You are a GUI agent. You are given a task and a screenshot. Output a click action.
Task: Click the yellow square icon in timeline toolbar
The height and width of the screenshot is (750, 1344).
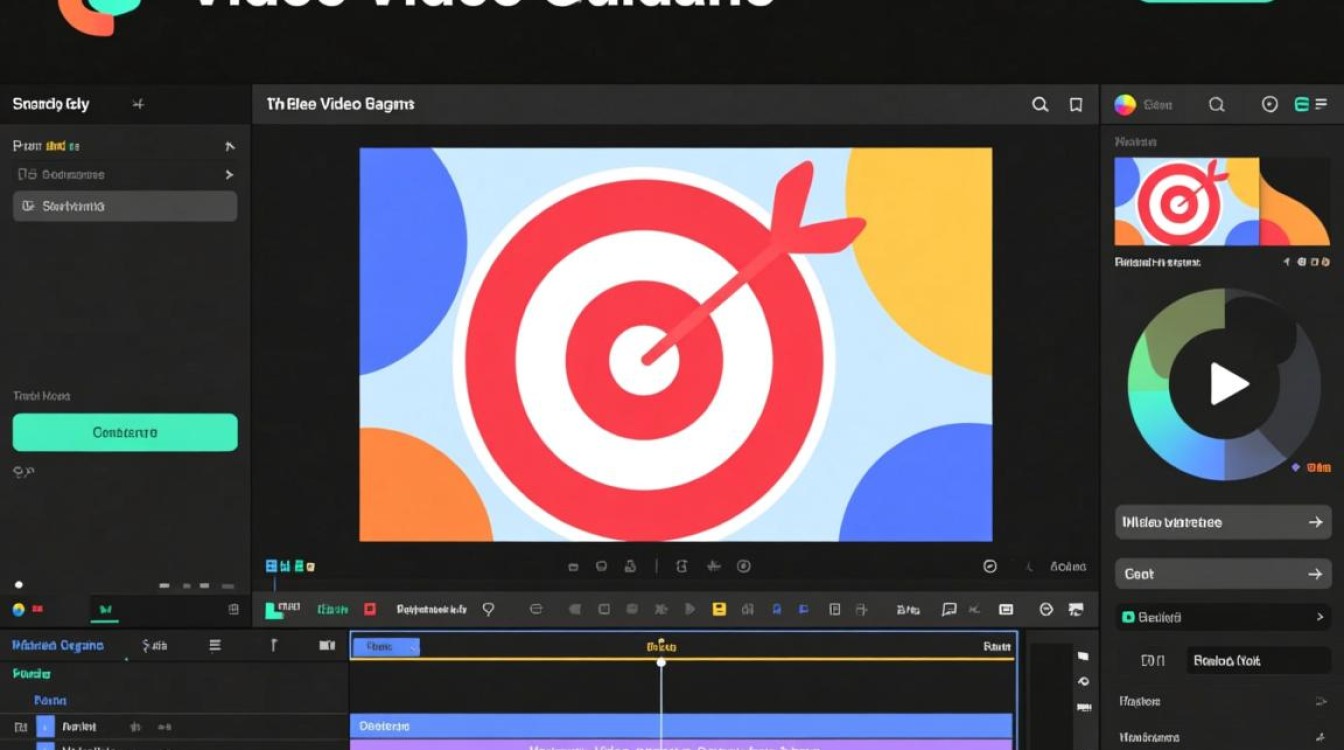718,608
